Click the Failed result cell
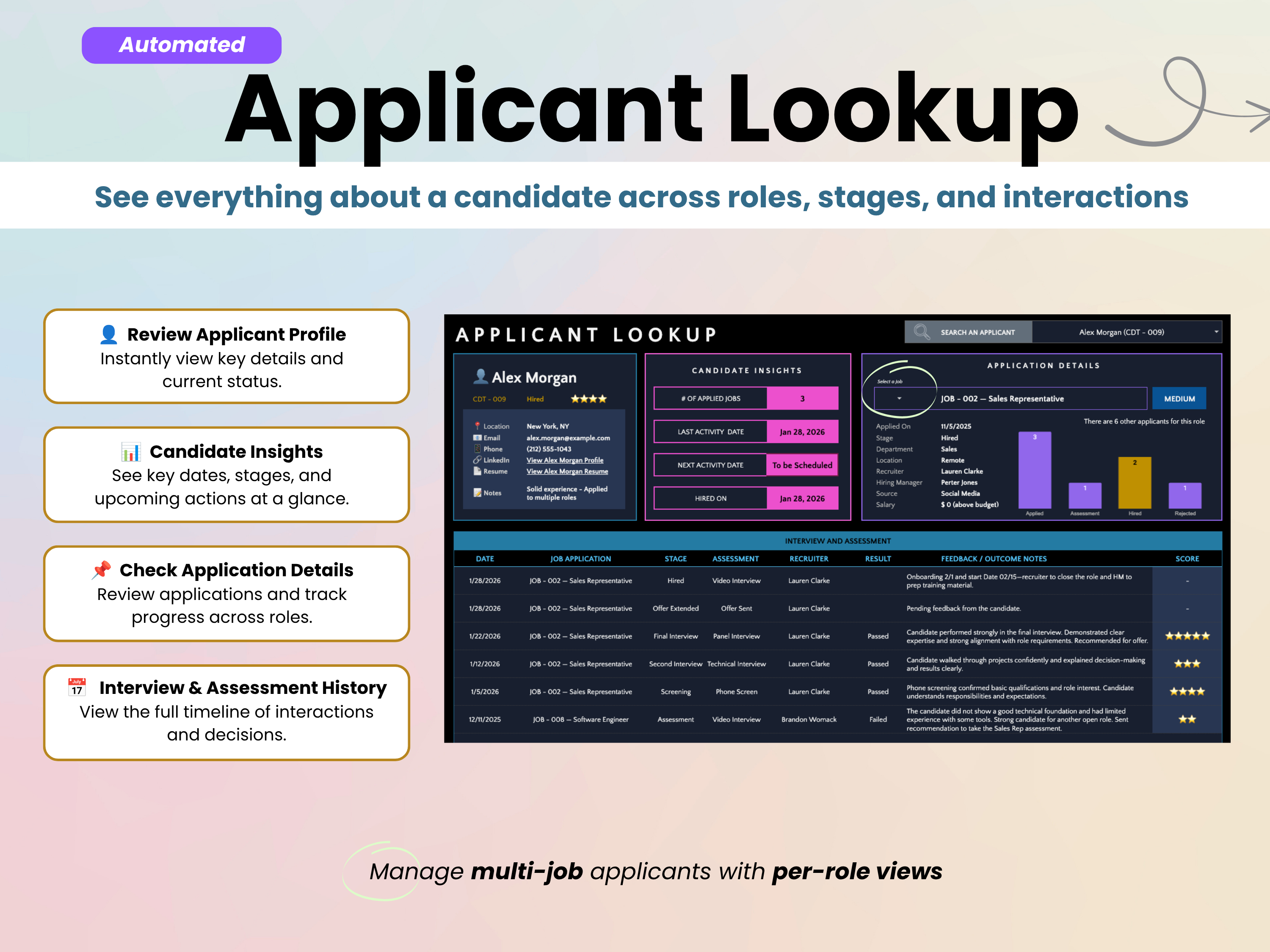Screen dimensions: 1270x952 click(x=878, y=719)
